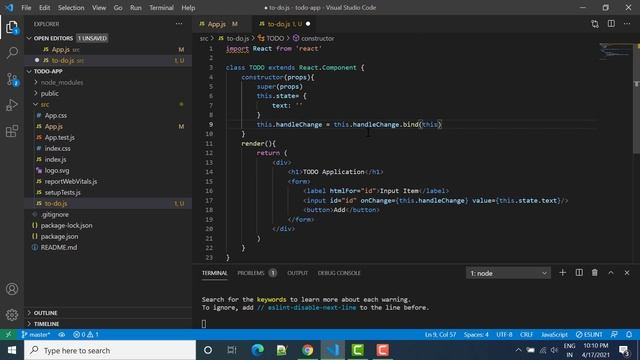Click the Windows taskbar search box
Viewport: 640px width, 360px height.
click(x=110, y=350)
